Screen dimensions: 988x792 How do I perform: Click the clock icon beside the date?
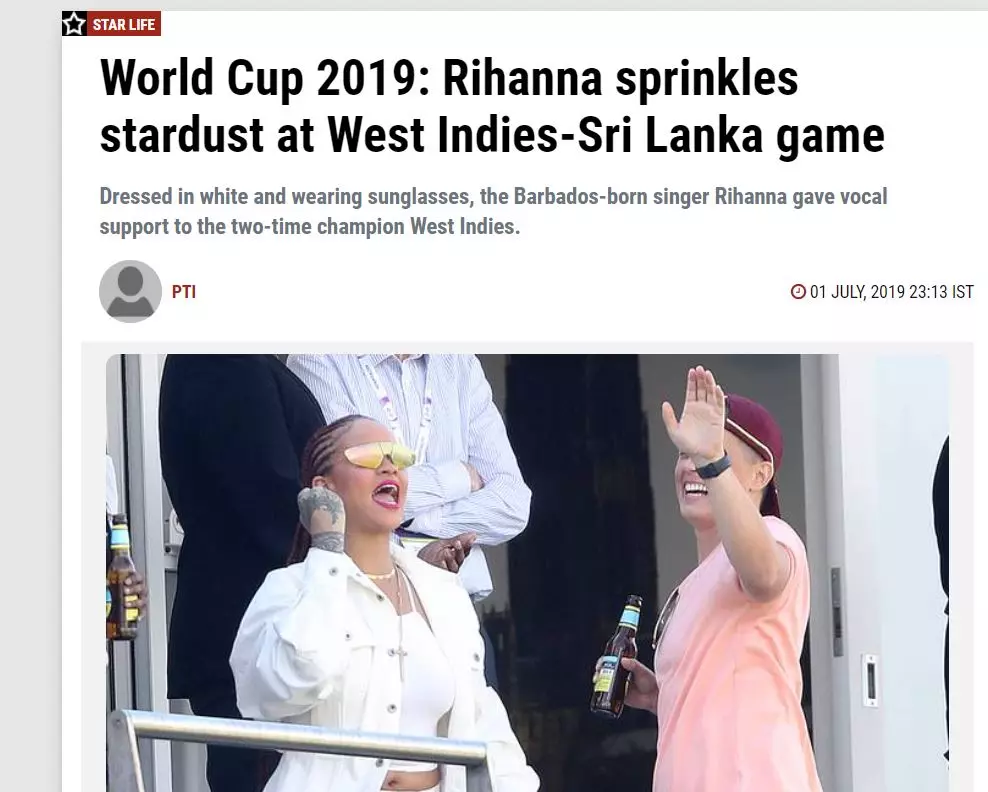click(798, 292)
